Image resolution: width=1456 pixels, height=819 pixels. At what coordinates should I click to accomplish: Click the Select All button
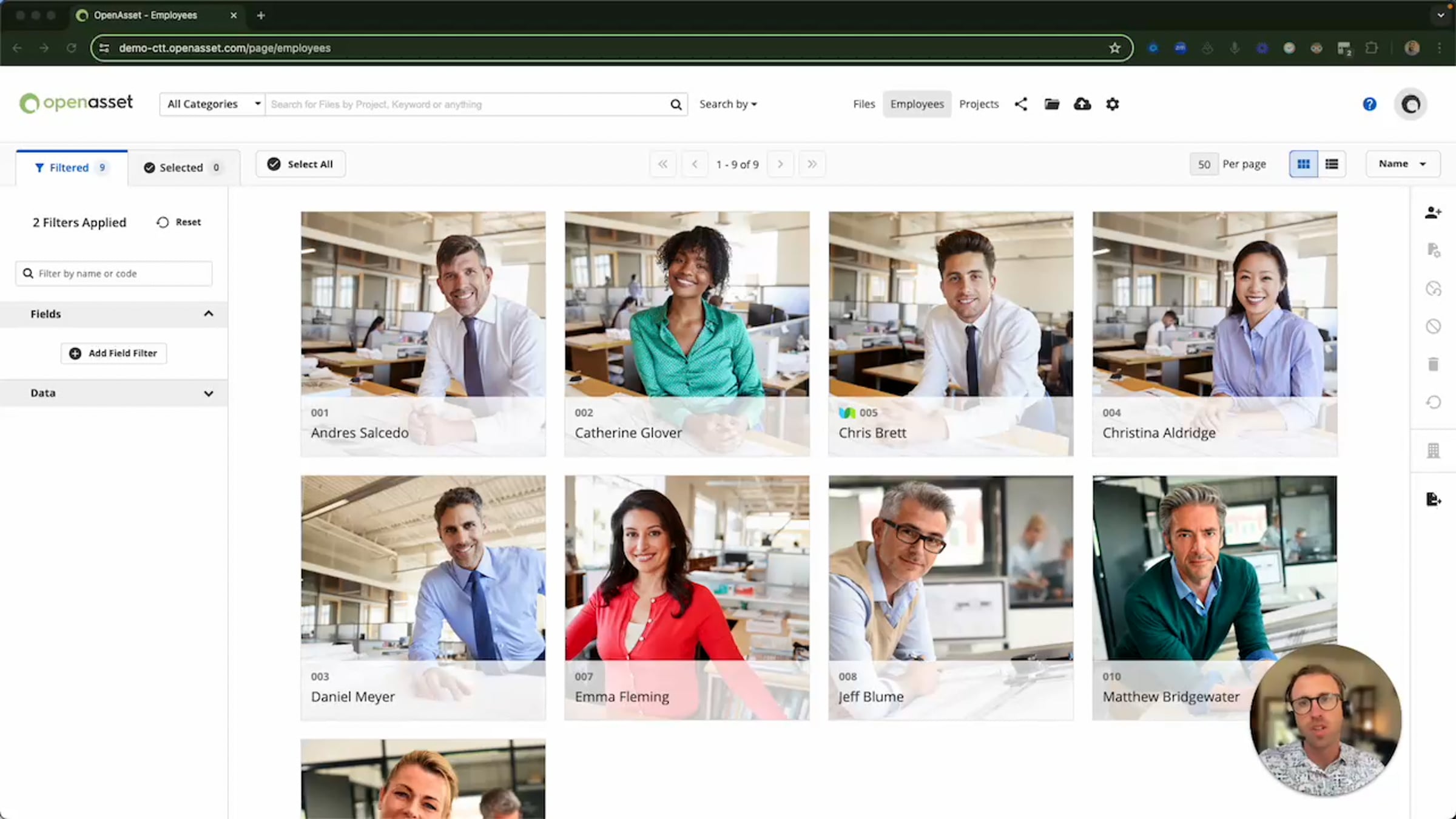300,164
